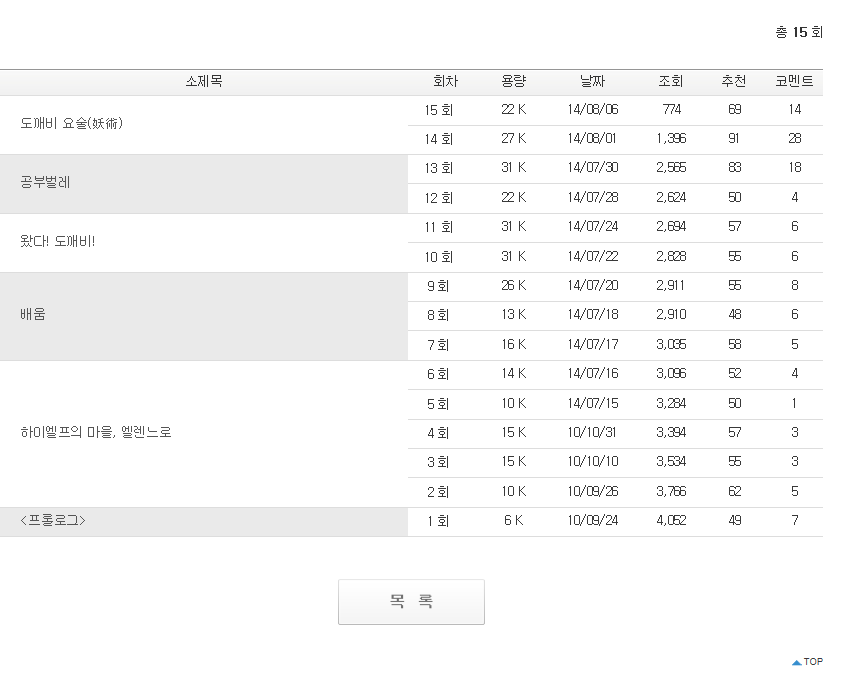Open episode 5 회

pos(439,404)
